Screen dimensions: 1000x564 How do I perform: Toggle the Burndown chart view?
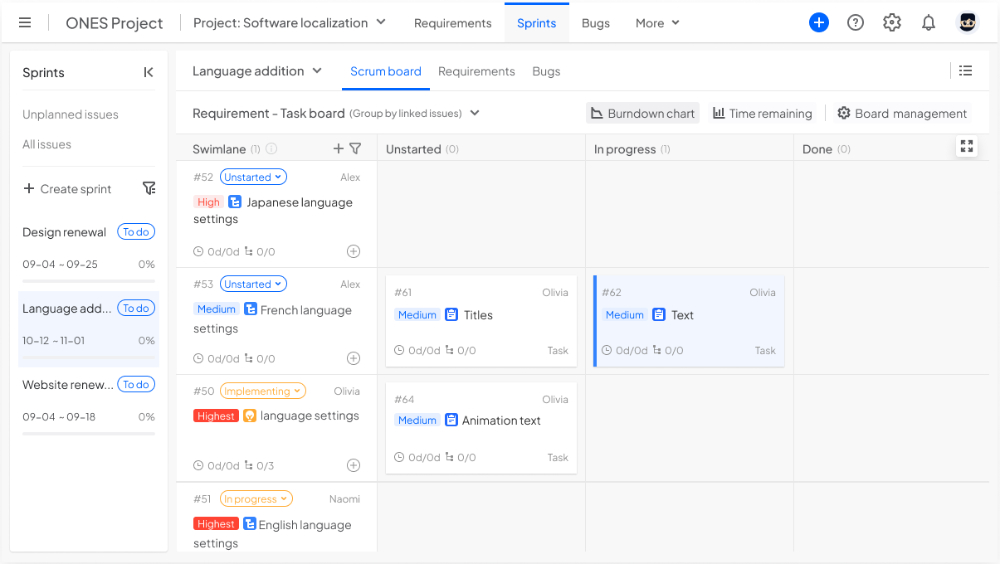642,113
